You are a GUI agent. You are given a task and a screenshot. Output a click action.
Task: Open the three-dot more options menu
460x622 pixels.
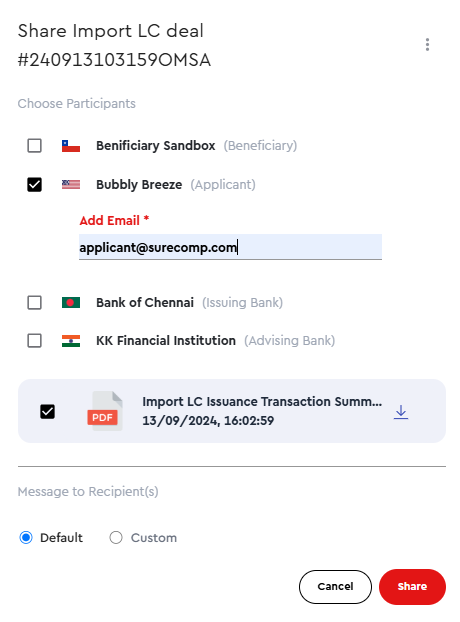click(427, 44)
